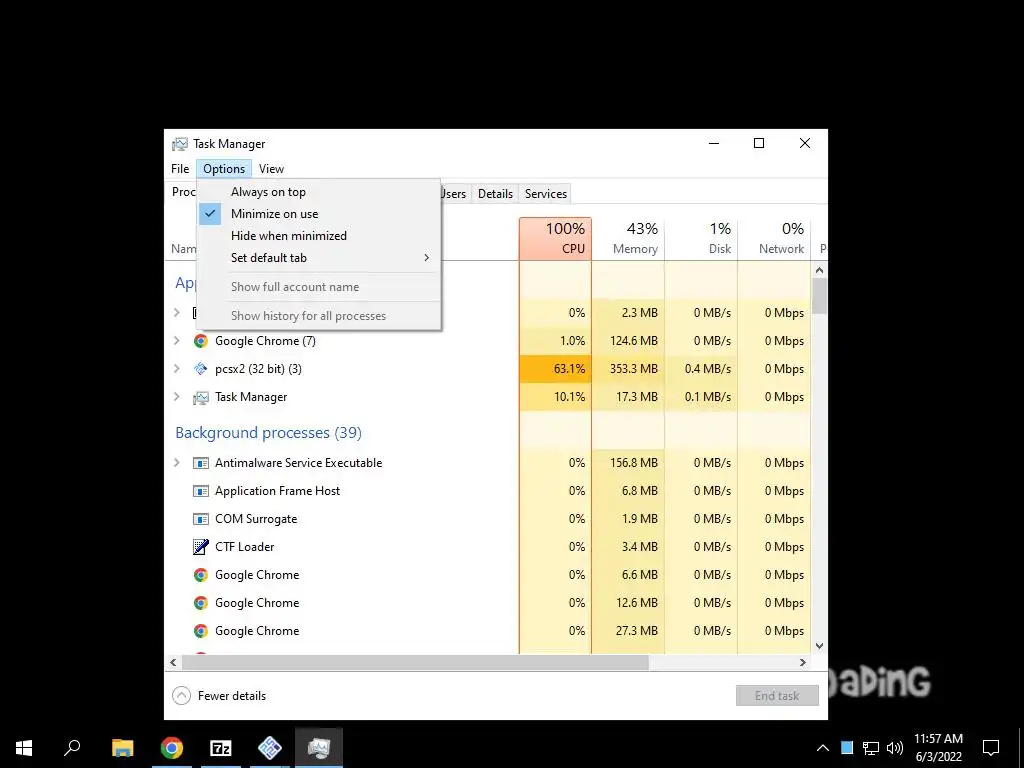Sort by the Disk column header
This screenshot has height=768, width=1024.
701,238
